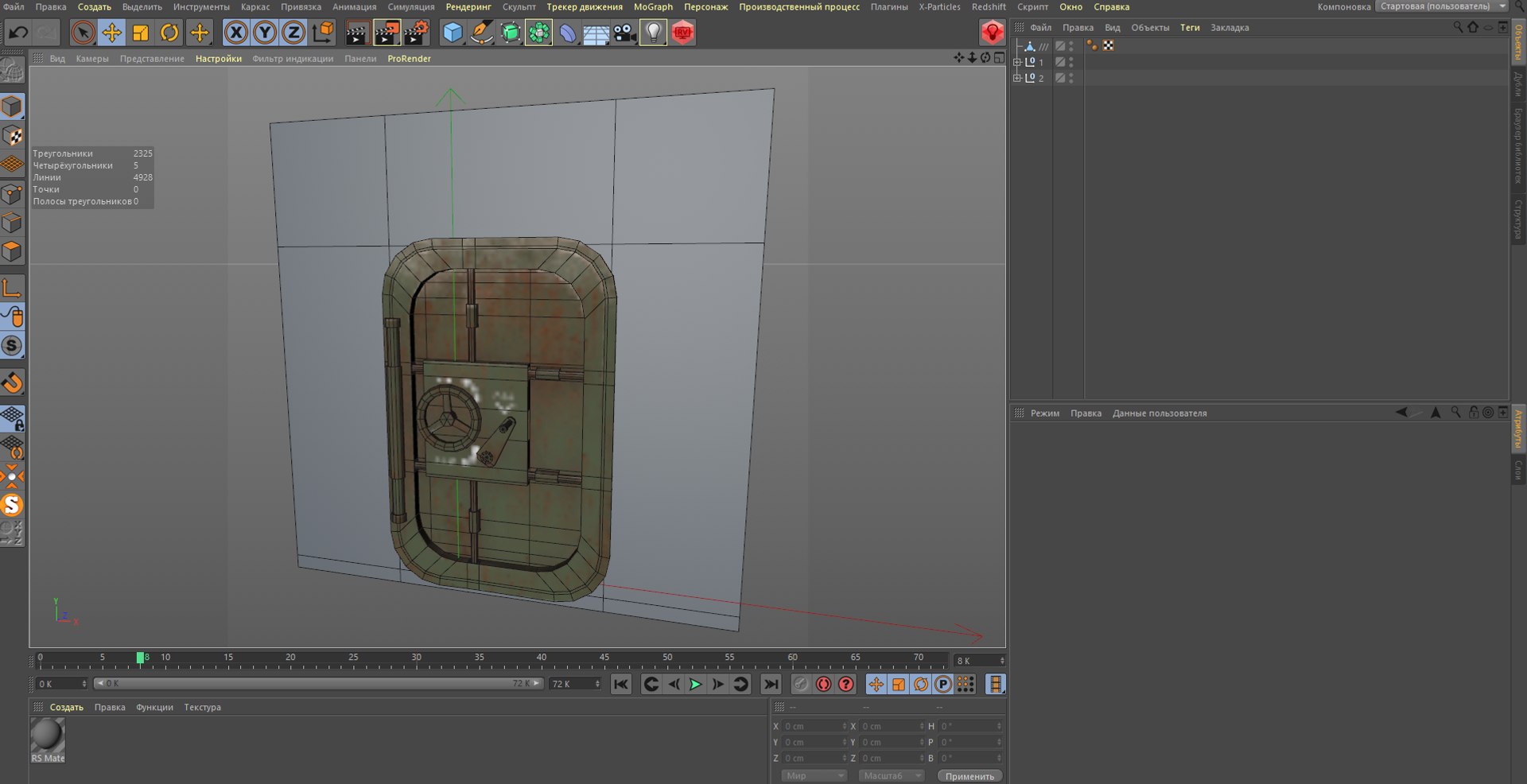
Task: Toggle visibility dots for object 2
Action: (x=1071, y=78)
